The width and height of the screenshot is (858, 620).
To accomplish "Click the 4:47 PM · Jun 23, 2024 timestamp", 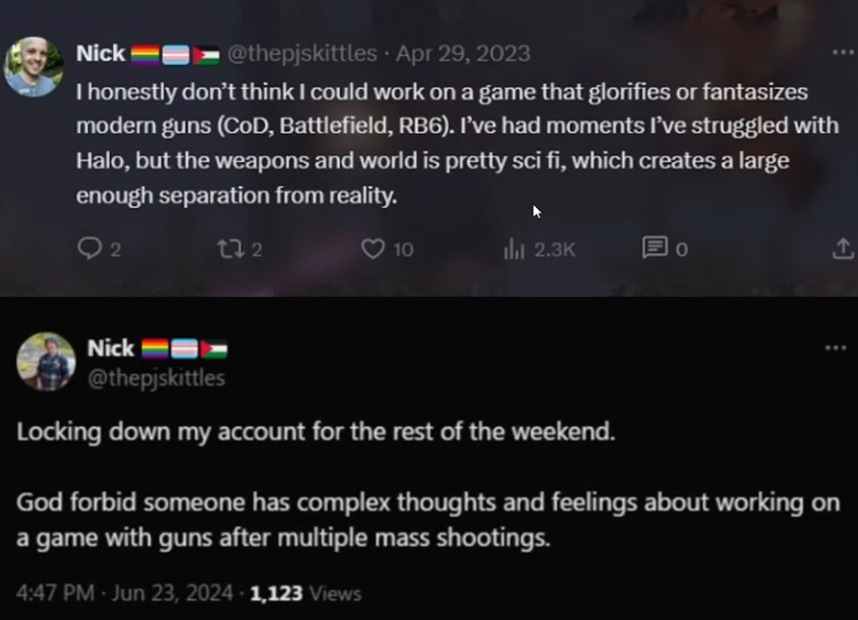I will [x=122, y=592].
